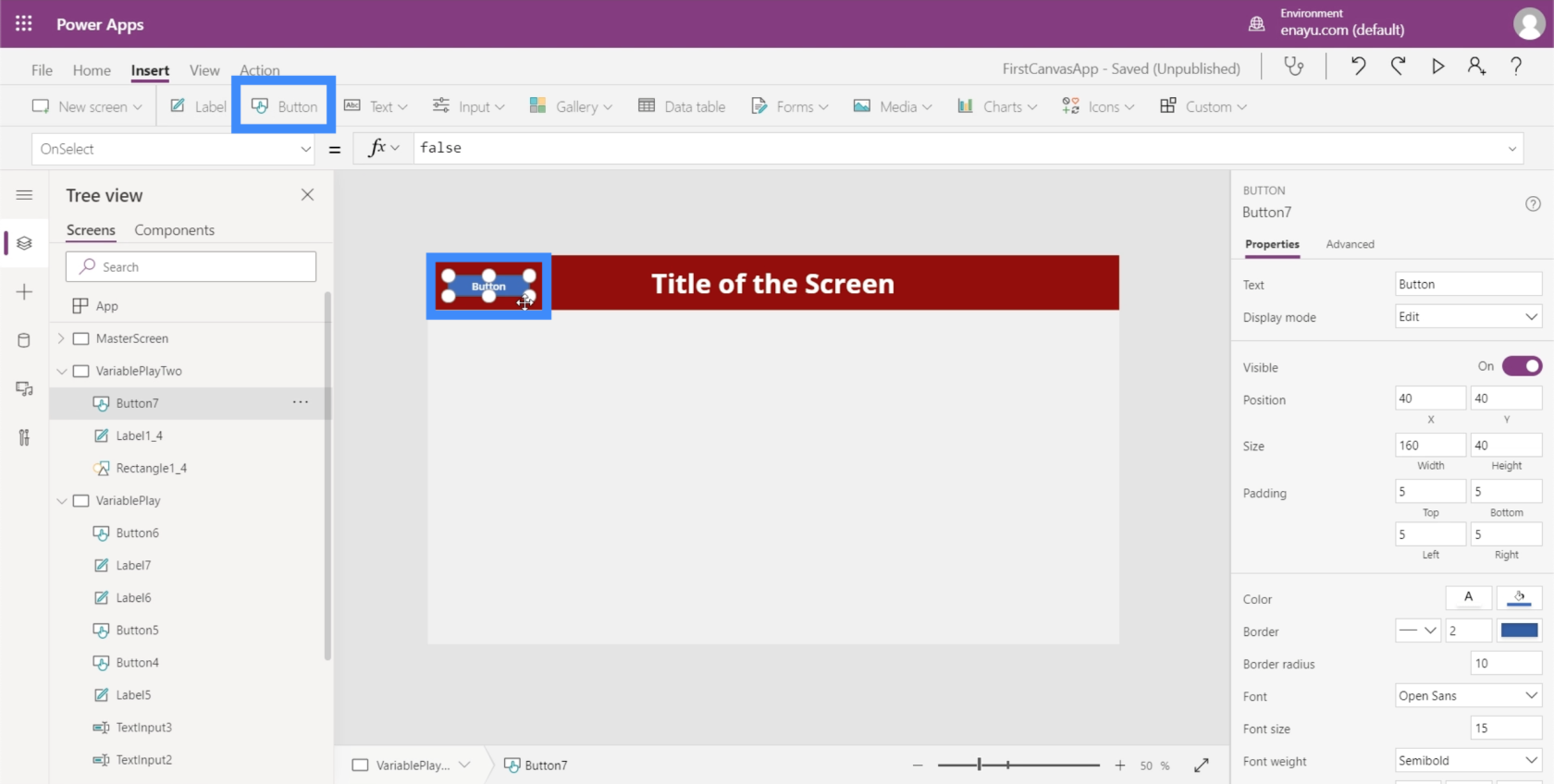Click the Text property field

(x=1468, y=284)
